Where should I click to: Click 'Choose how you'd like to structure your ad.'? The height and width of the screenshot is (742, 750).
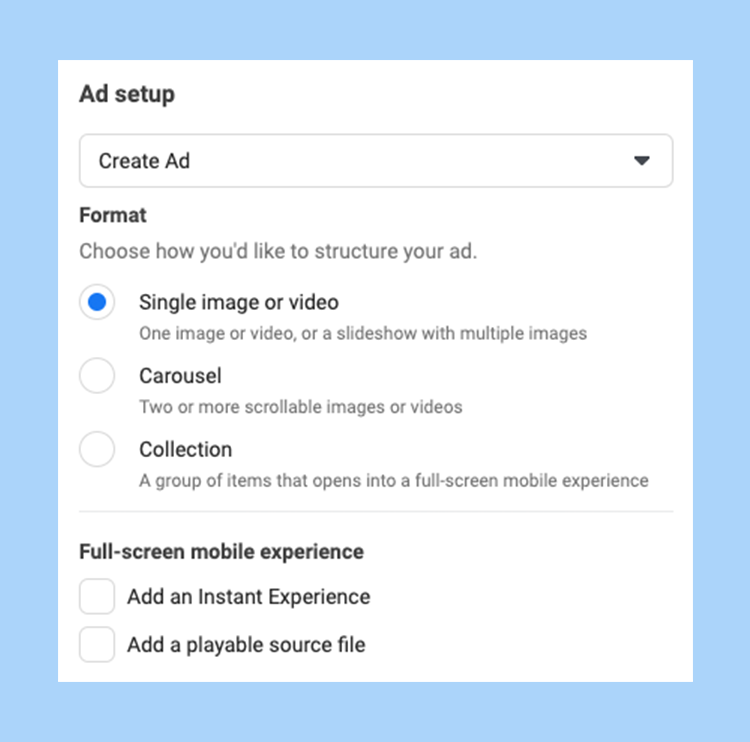(278, 252)
